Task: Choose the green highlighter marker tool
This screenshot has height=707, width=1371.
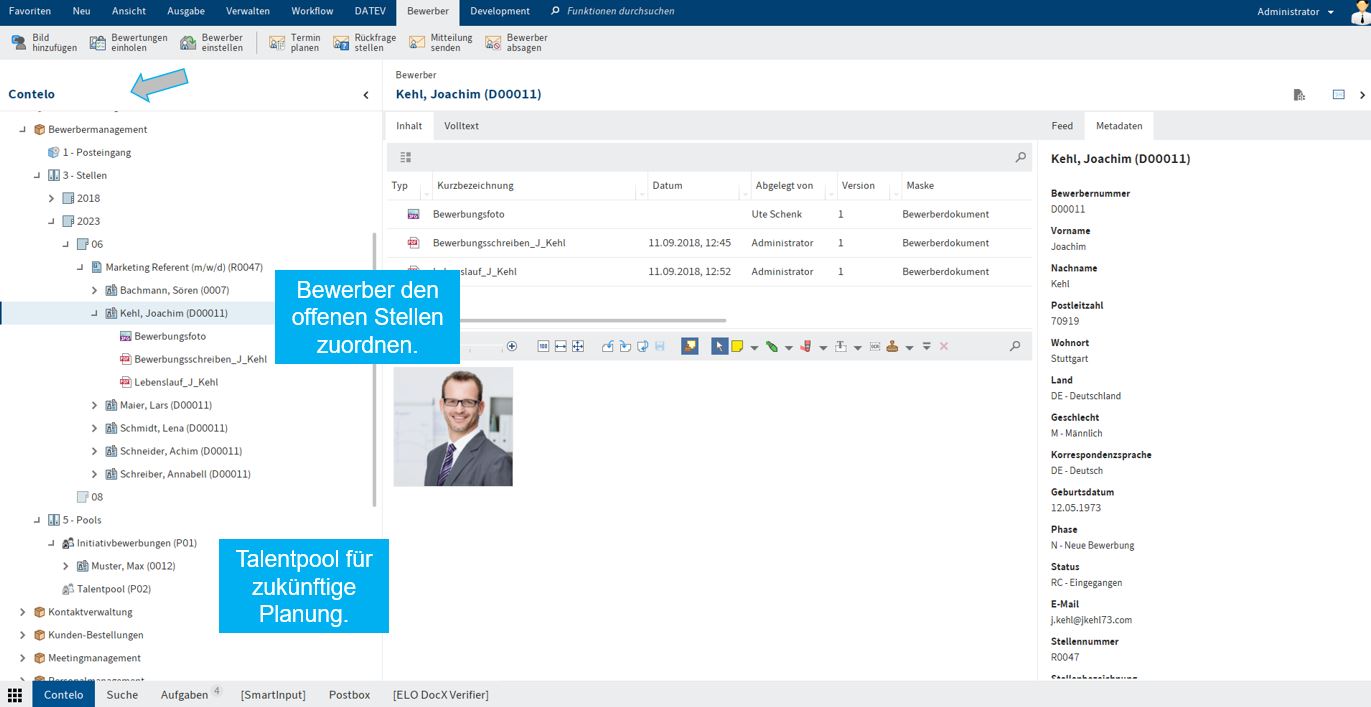Action: pos(772,346)
